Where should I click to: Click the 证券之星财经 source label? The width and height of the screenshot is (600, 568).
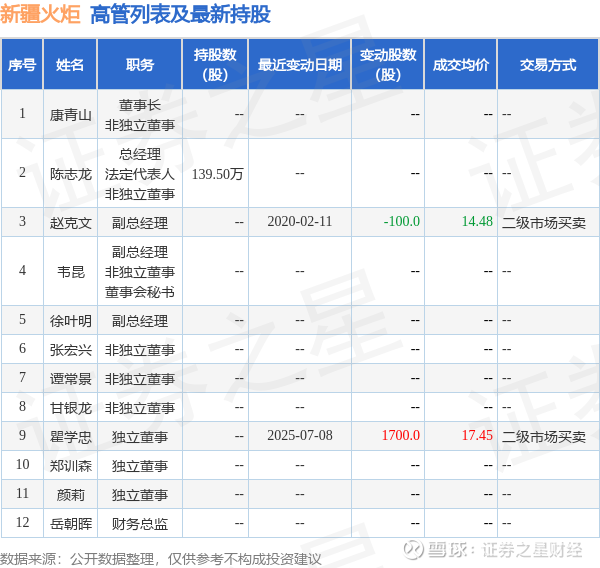coord(532,550)
